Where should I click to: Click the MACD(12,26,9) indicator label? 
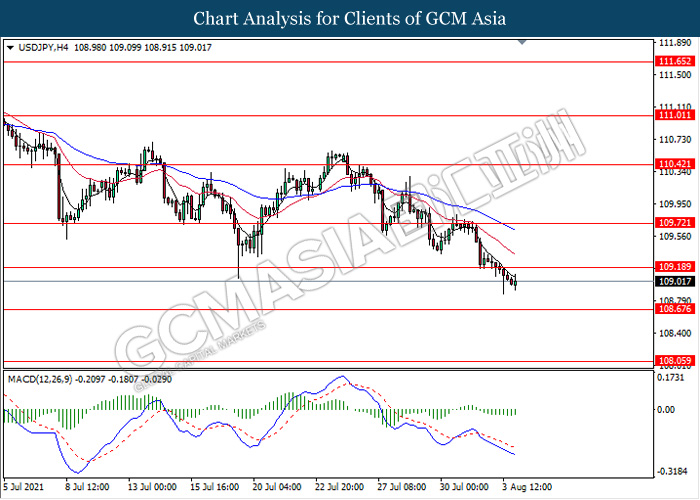click(40, 379)
